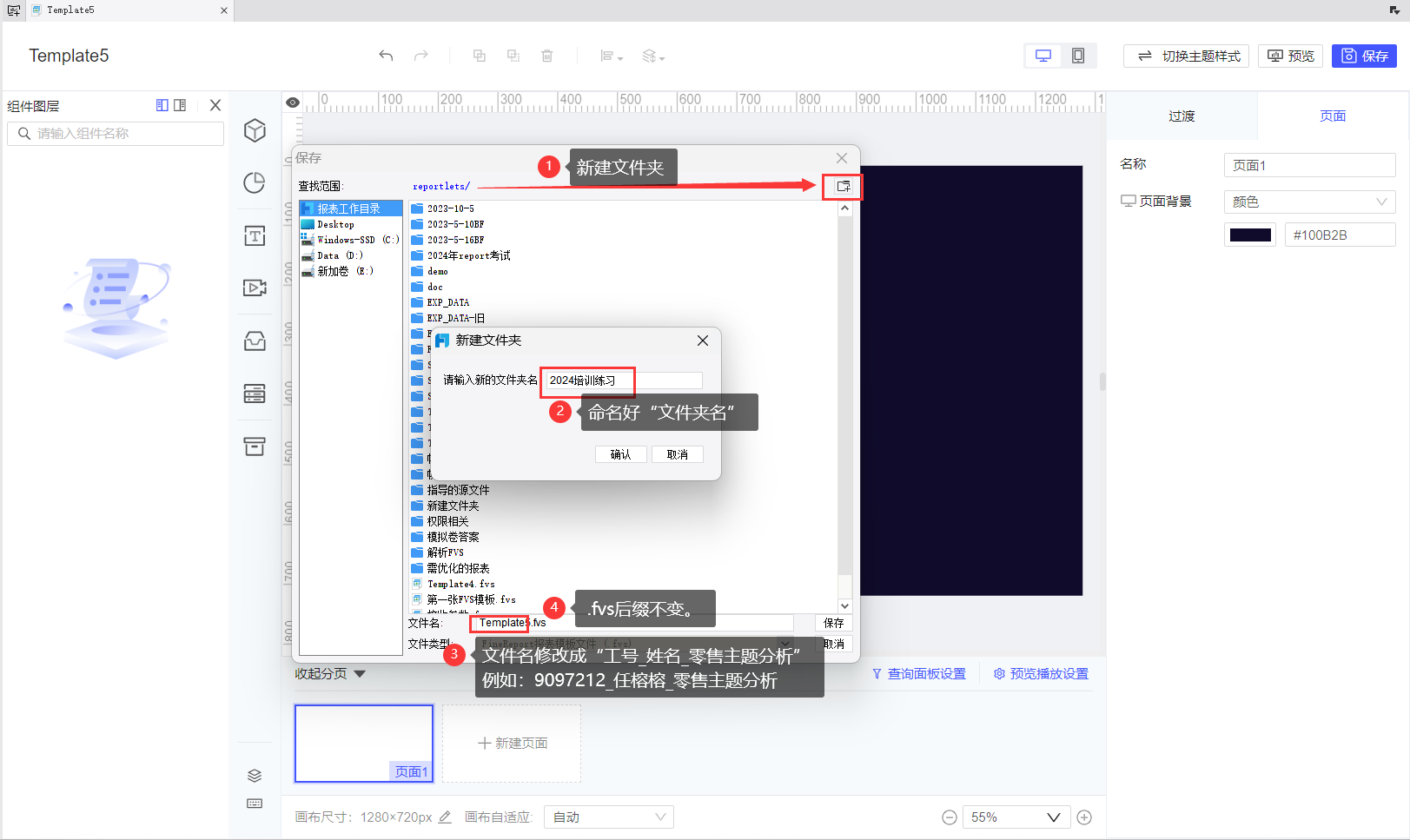Click the layers stack icon at sidebar bottom

[x=255, y=776]
